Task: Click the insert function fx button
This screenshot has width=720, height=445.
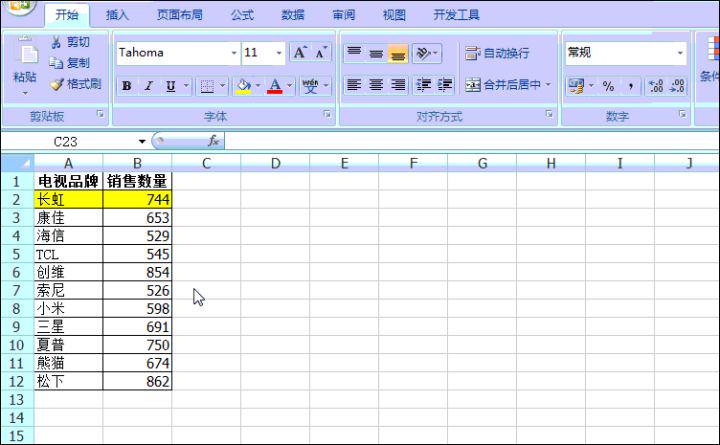Action: point(213,141)
